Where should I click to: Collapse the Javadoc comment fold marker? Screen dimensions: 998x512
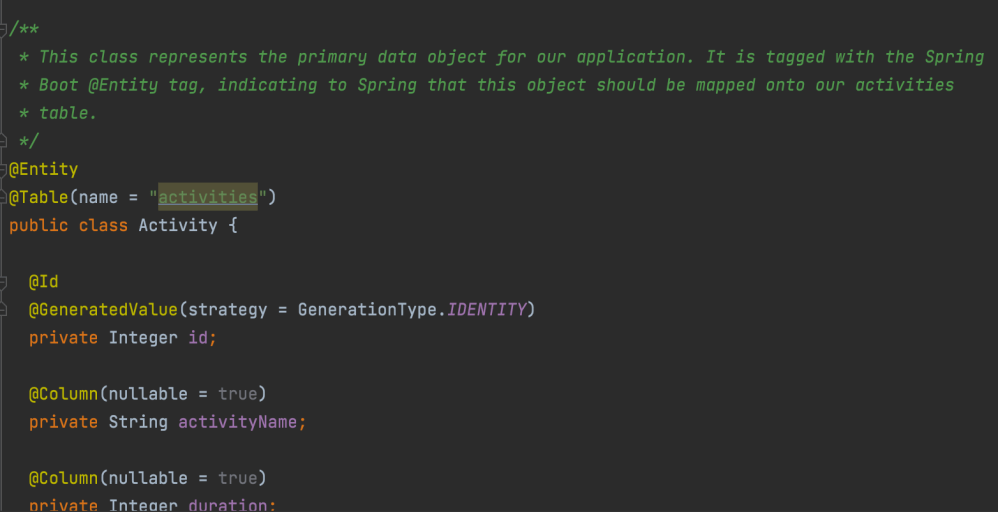coord(5,29)
